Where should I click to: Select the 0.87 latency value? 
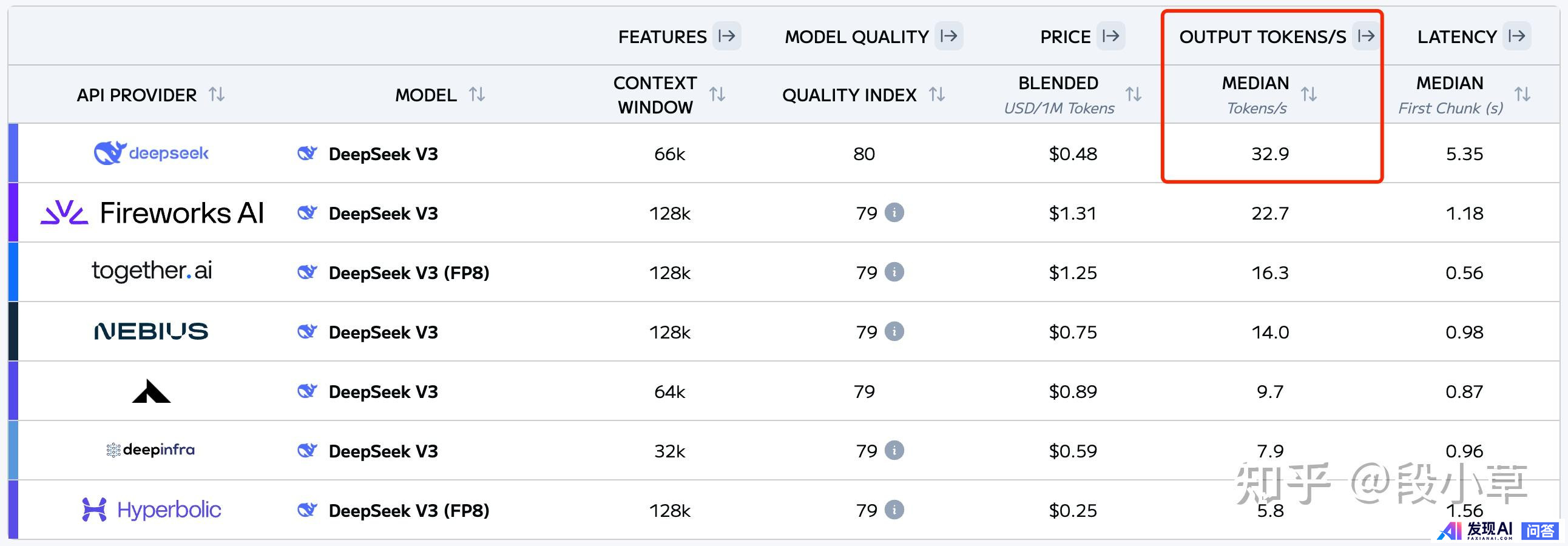pyautogui.click(x=1464, y=391)
